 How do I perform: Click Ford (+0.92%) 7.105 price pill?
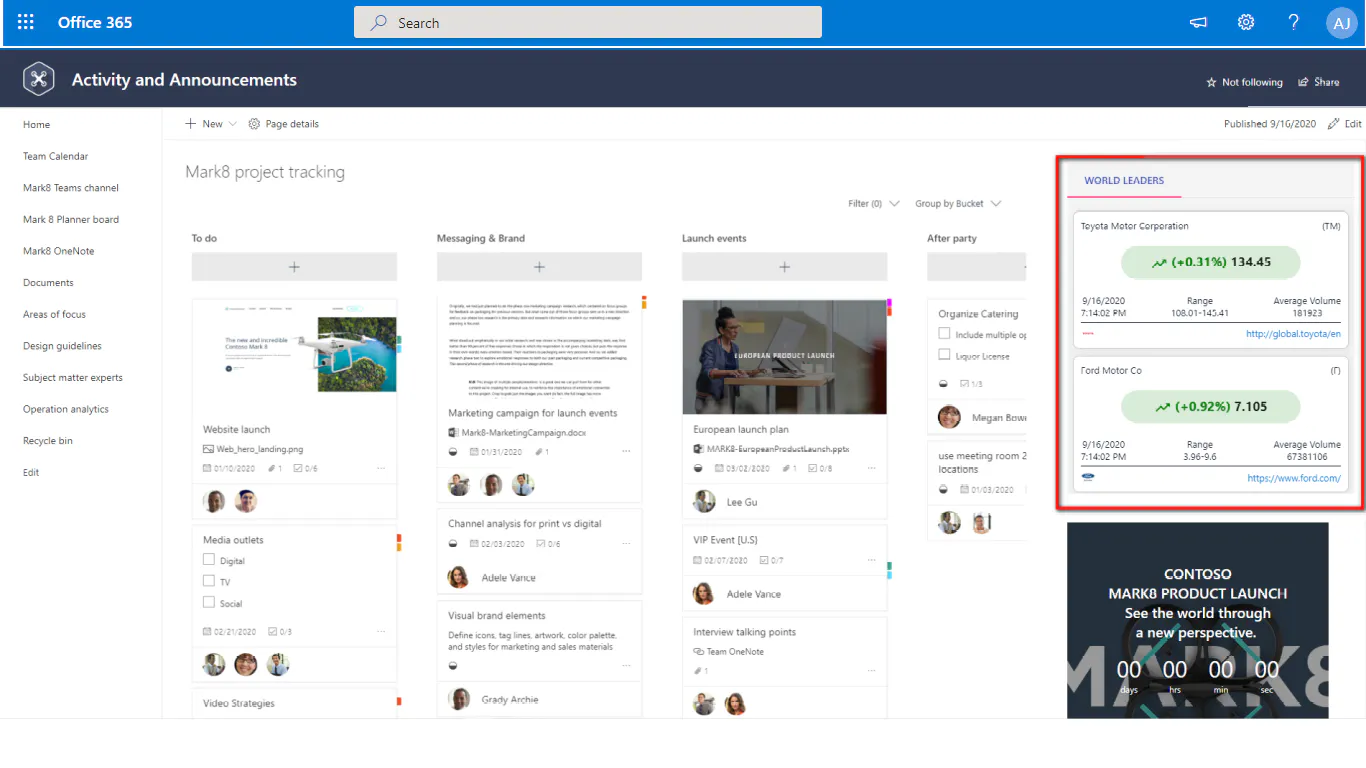pyautogui.click(x=1210, y=407)
